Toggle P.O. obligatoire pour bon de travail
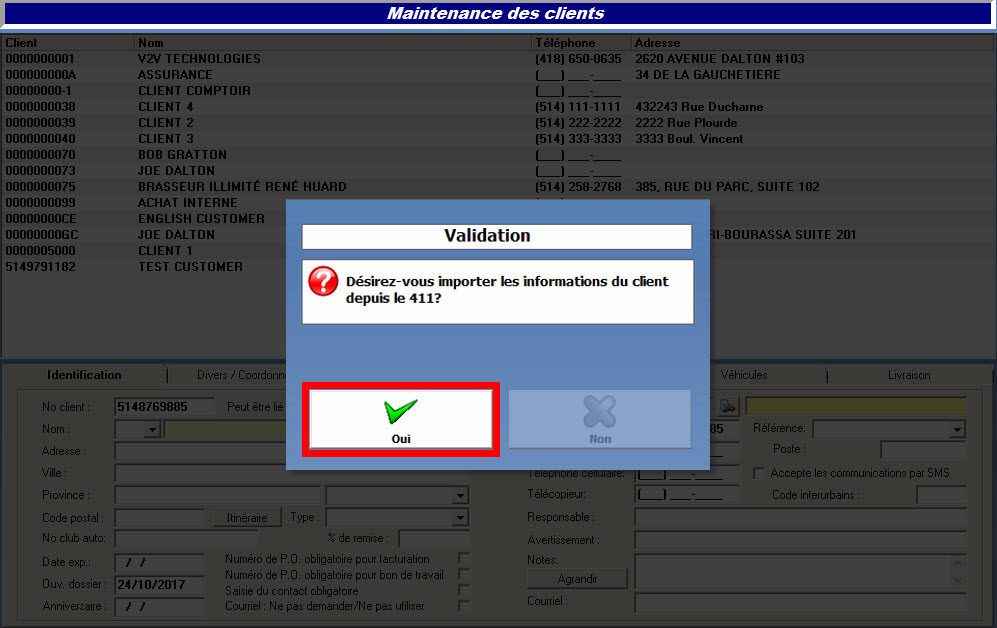Image resolution: width=997 pixels, height=628 pixels. (x=464, y=575)
